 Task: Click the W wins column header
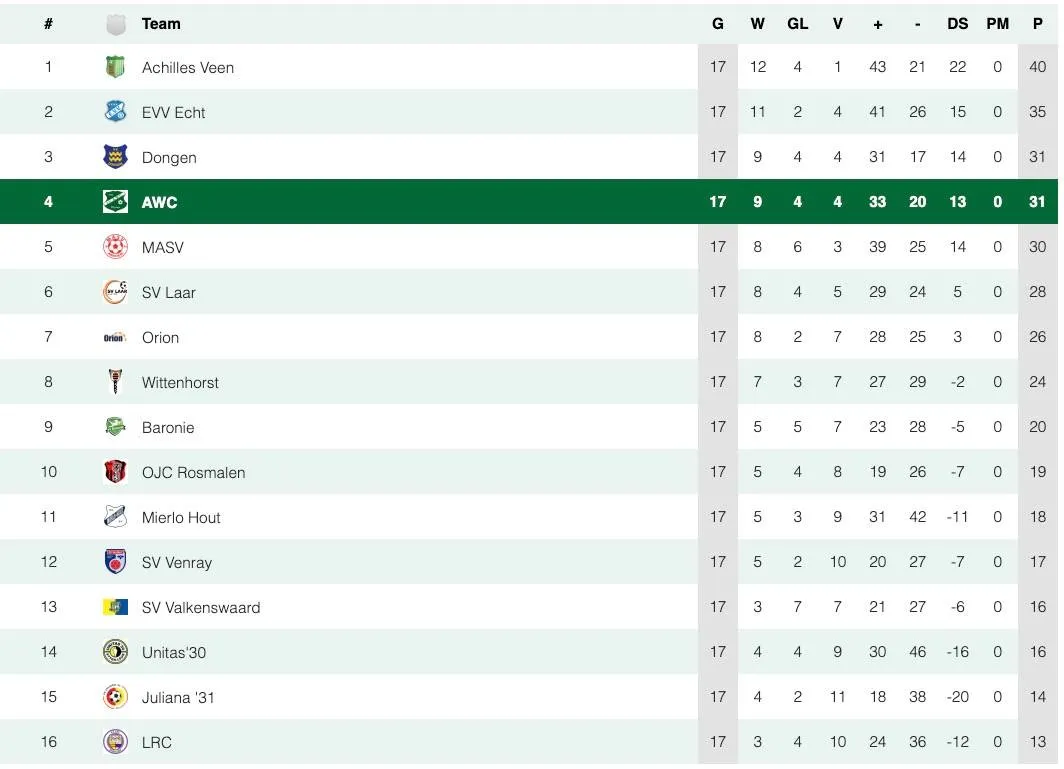tap(757, 23)
